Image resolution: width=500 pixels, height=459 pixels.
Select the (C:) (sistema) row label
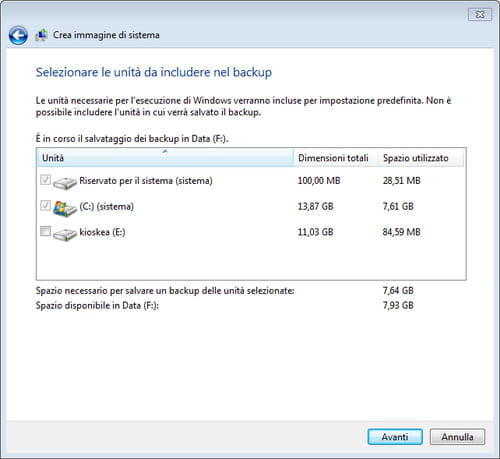[107, 206]
